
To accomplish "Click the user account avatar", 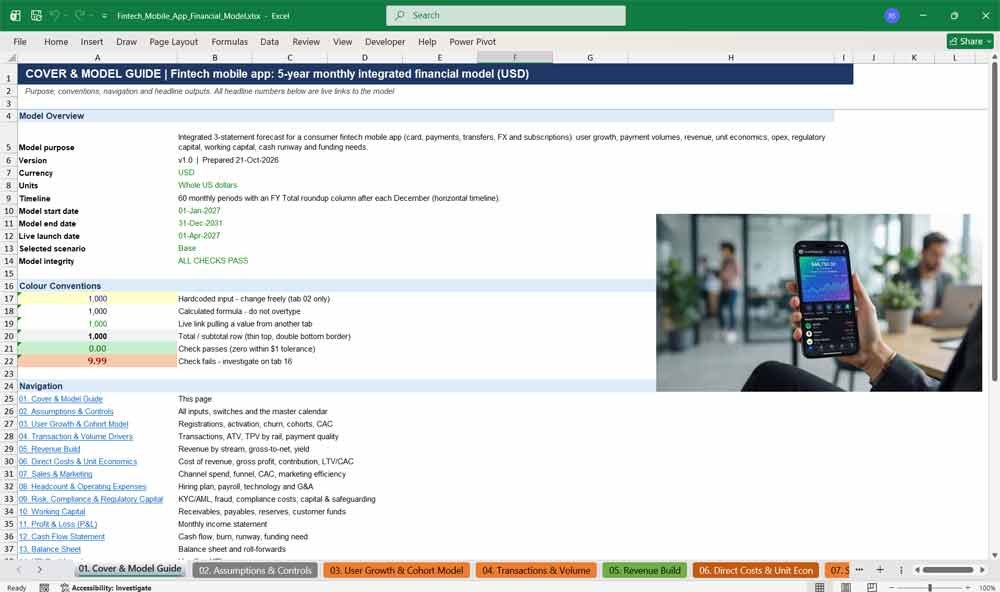I will pyautogui.click(x=892, y=15).
